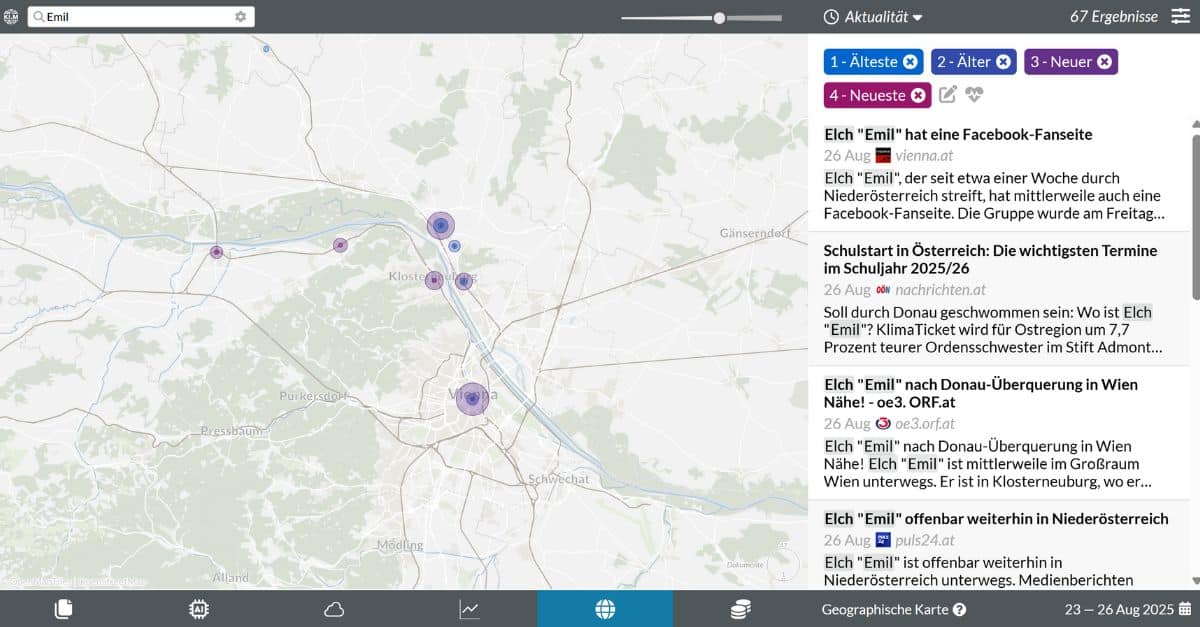Select the globe geographic map view
Image resolution: width=1200 pixels, height=627 pixels.
[605, 609]
